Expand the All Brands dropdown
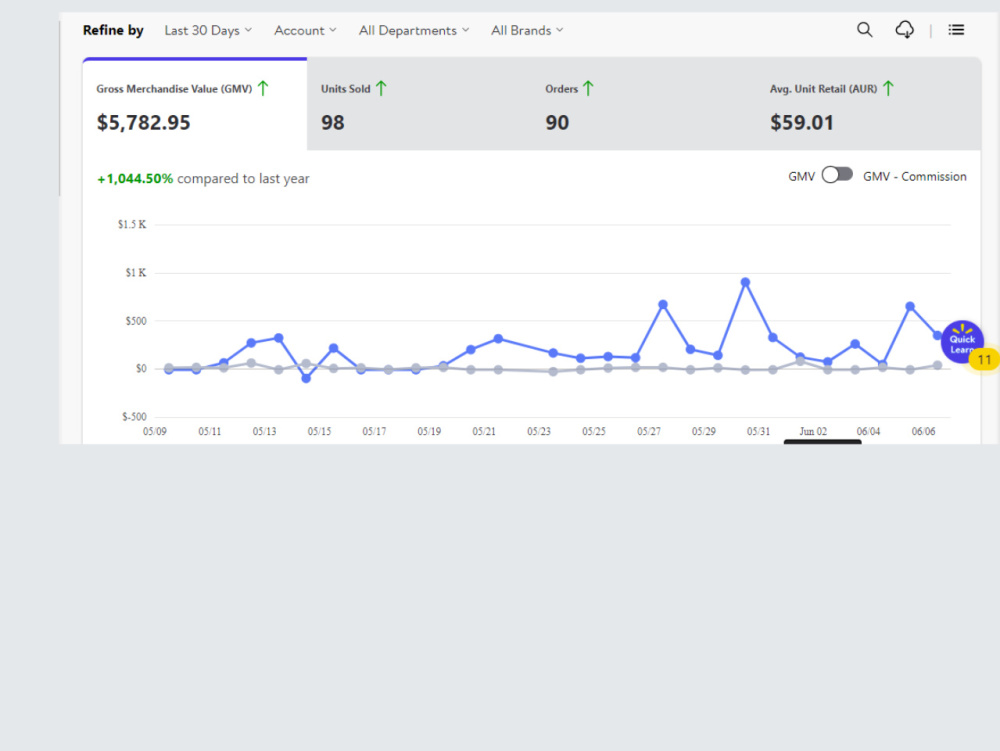The width and height of the screenshot is (1000, 751). tap(527, 31)
